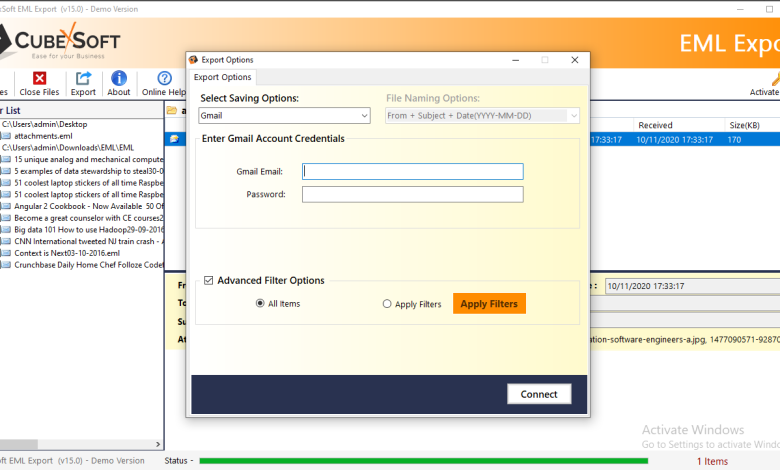The image size is (780, 470).
Task: Select C:\Users\admin\Downloads\EML\EML folder path
Action: (68, 147)
